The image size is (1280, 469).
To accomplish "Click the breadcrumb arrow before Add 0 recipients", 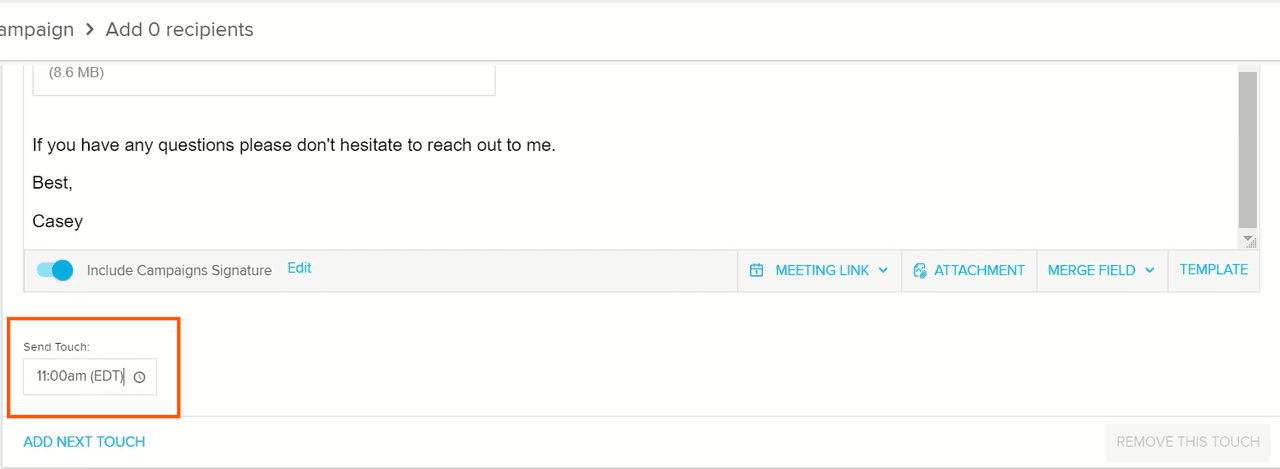I will pyautogui.click(x=90, y=30).
